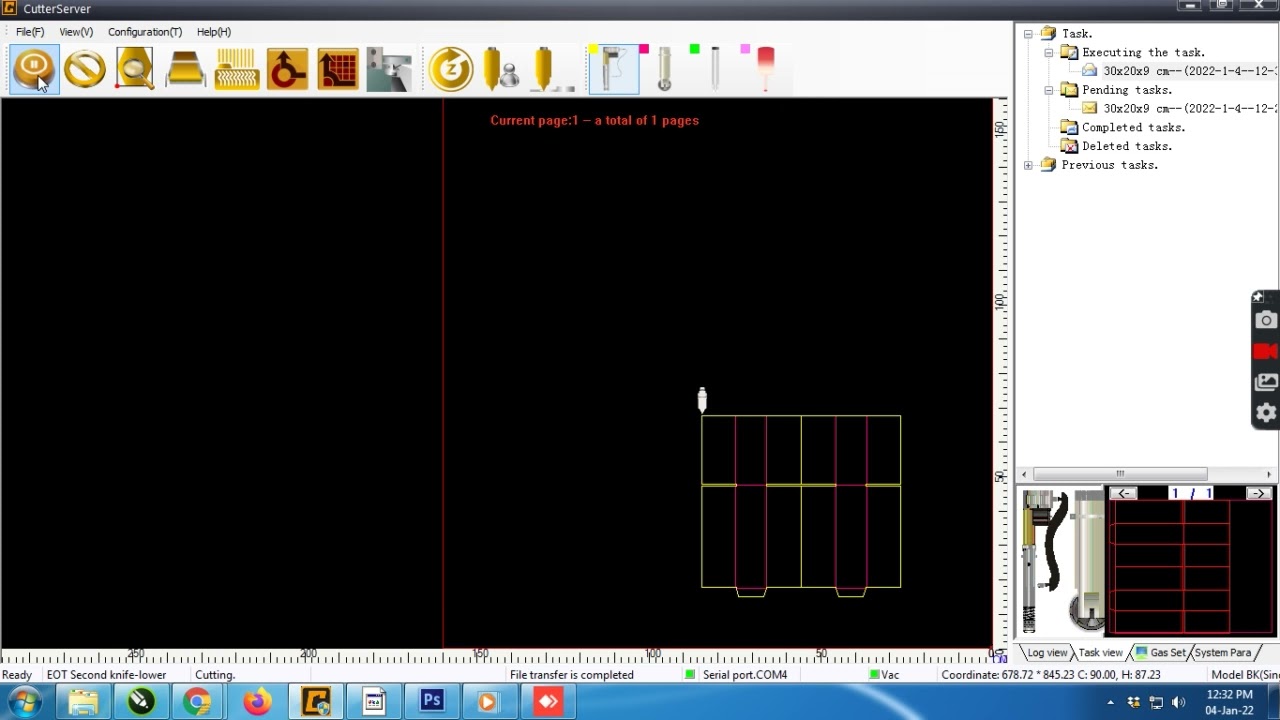Image resolution: width=1280 pixels, height=720 pixels.
Task: Click the camera screenshot icon in recorder bar
Action: (1266, 320)
